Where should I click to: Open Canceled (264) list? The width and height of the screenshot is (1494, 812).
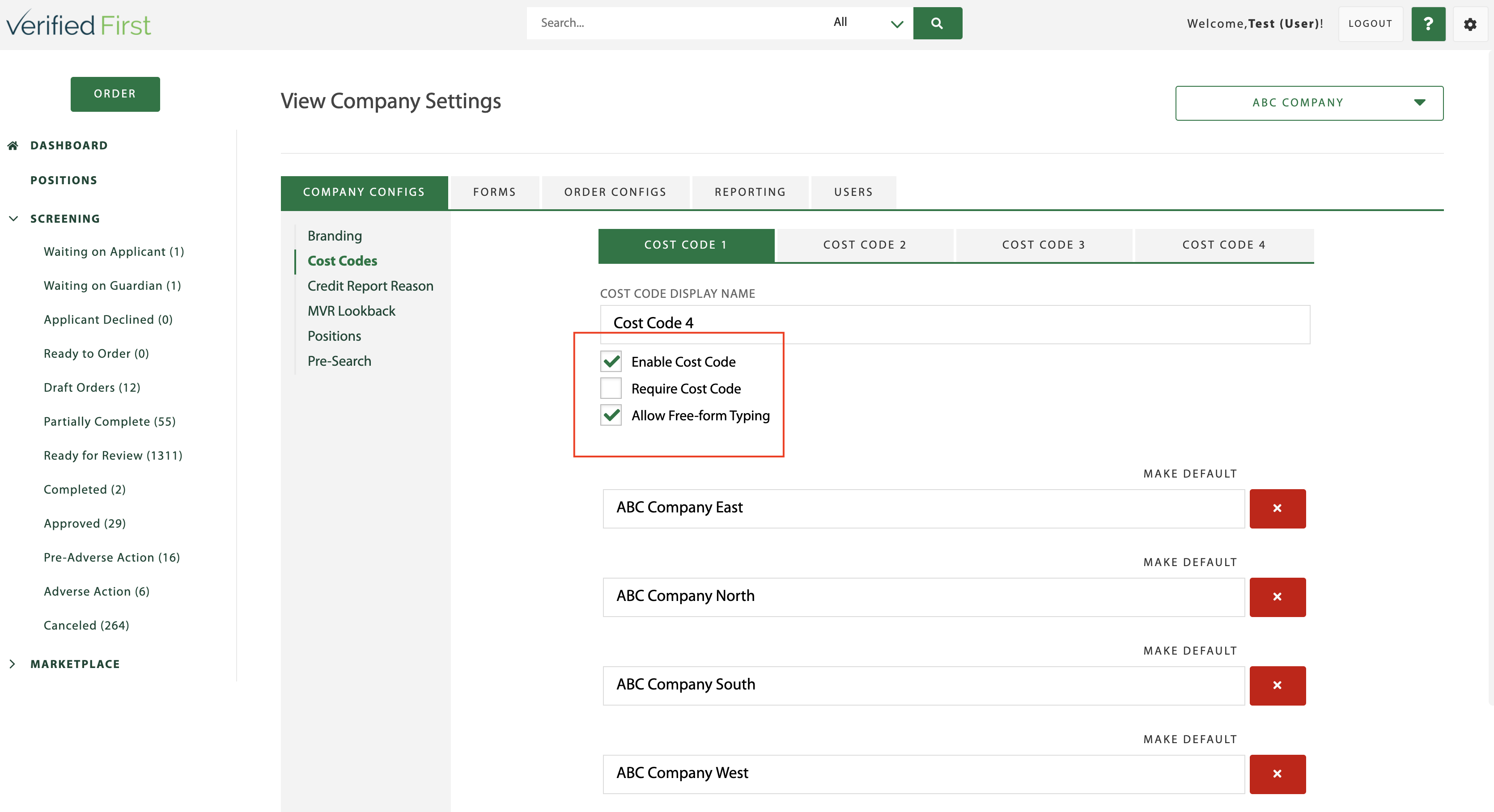click(x=86, y=626)
